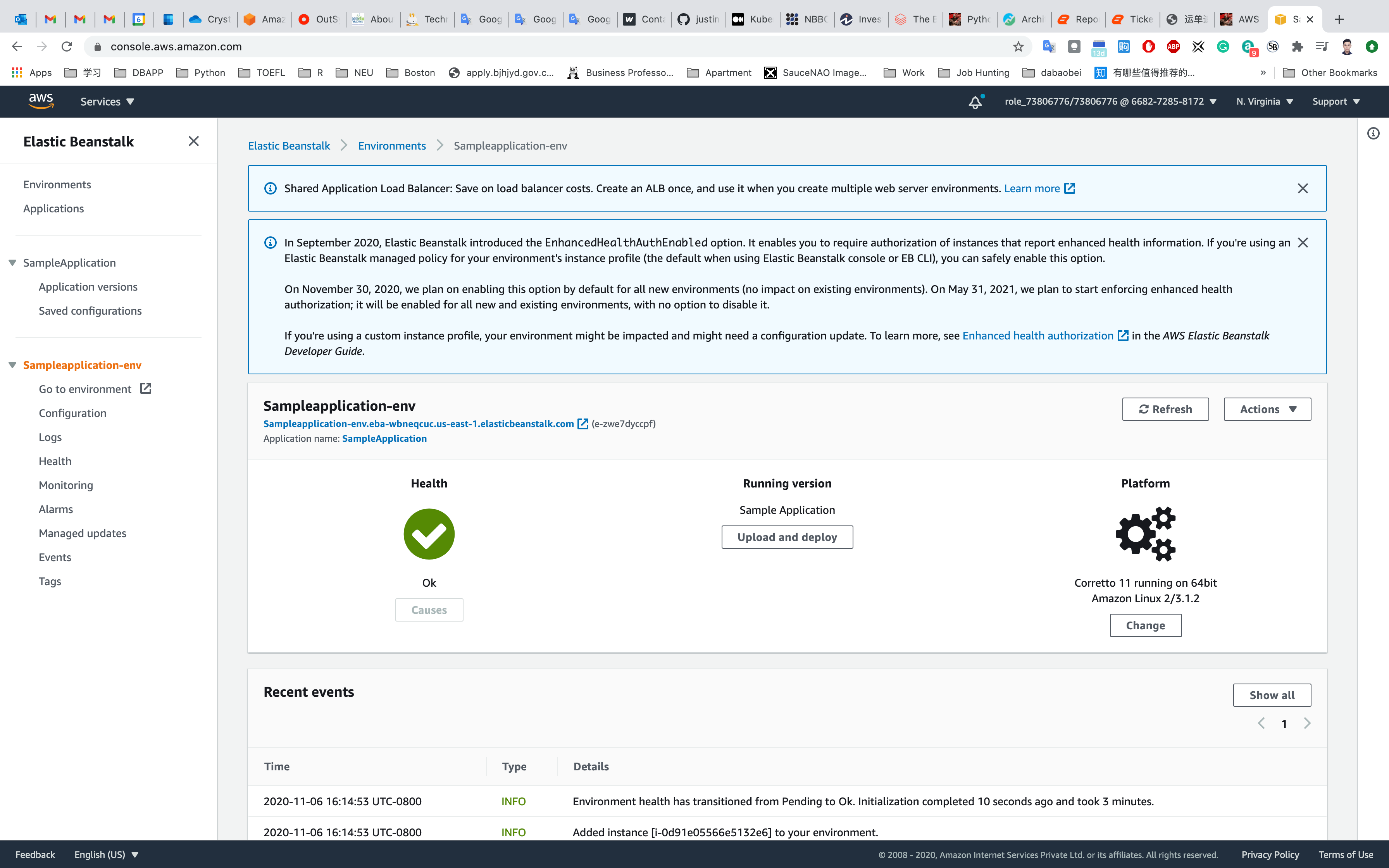Open the Actions dropdown menu

pos(1267,409)
